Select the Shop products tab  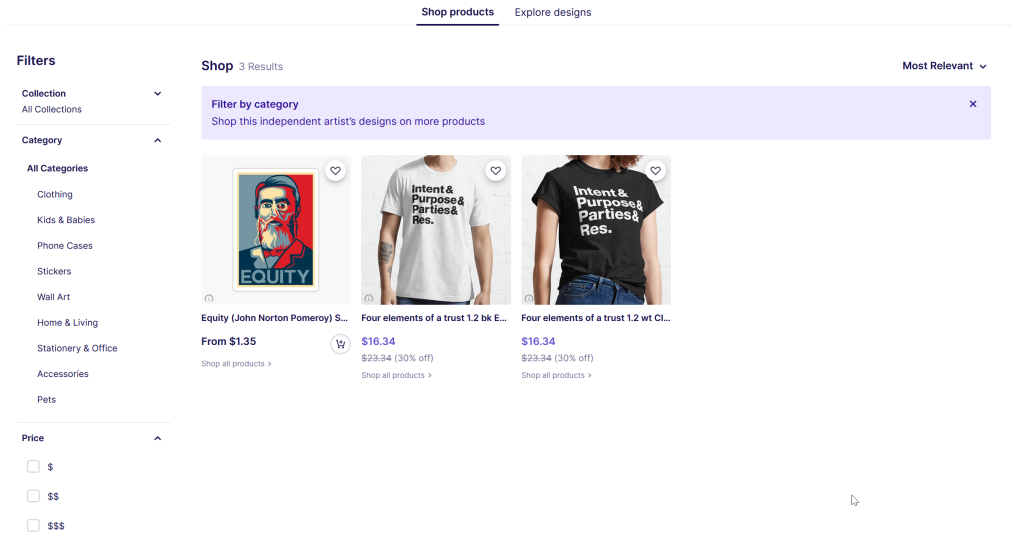point(457,13)
